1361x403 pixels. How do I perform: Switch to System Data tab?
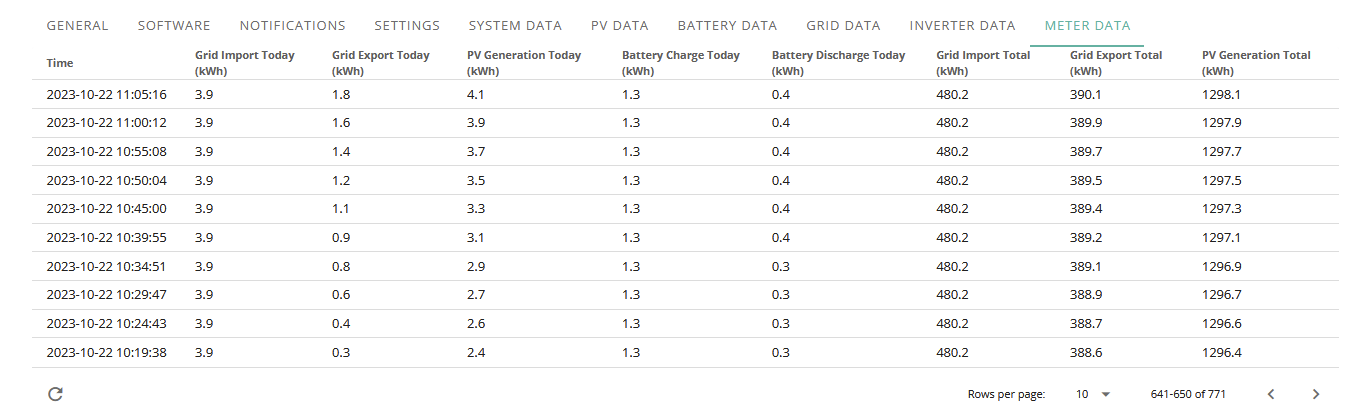pyautogui.click(x=515, y=25)
